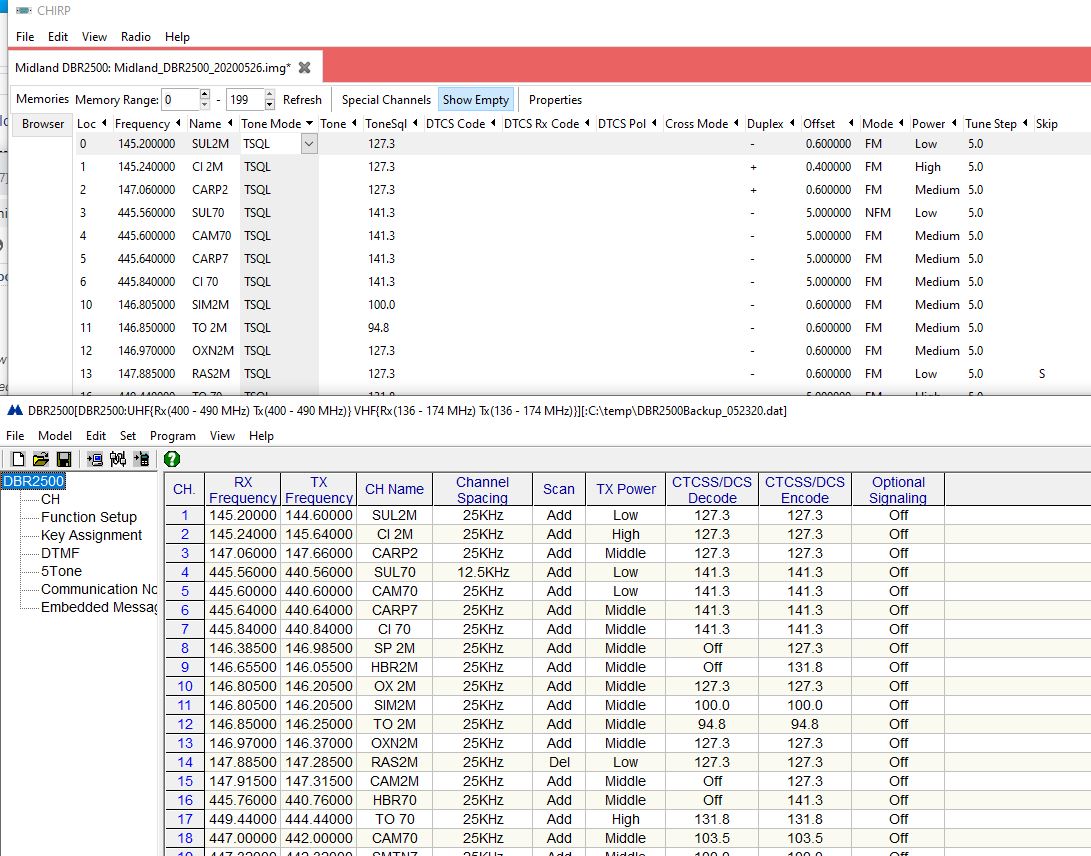Click the New file icon in DBR2500 toolbar

tap(18, 459)
